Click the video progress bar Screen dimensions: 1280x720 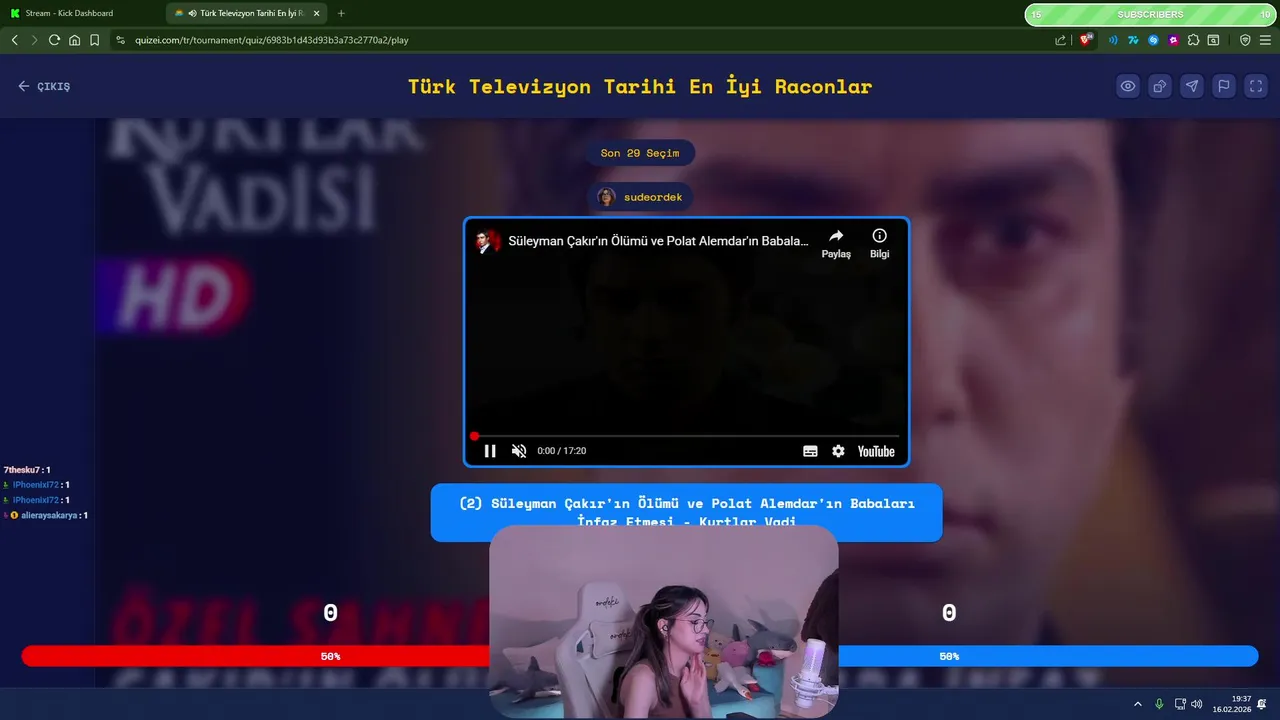coord(686,436)
